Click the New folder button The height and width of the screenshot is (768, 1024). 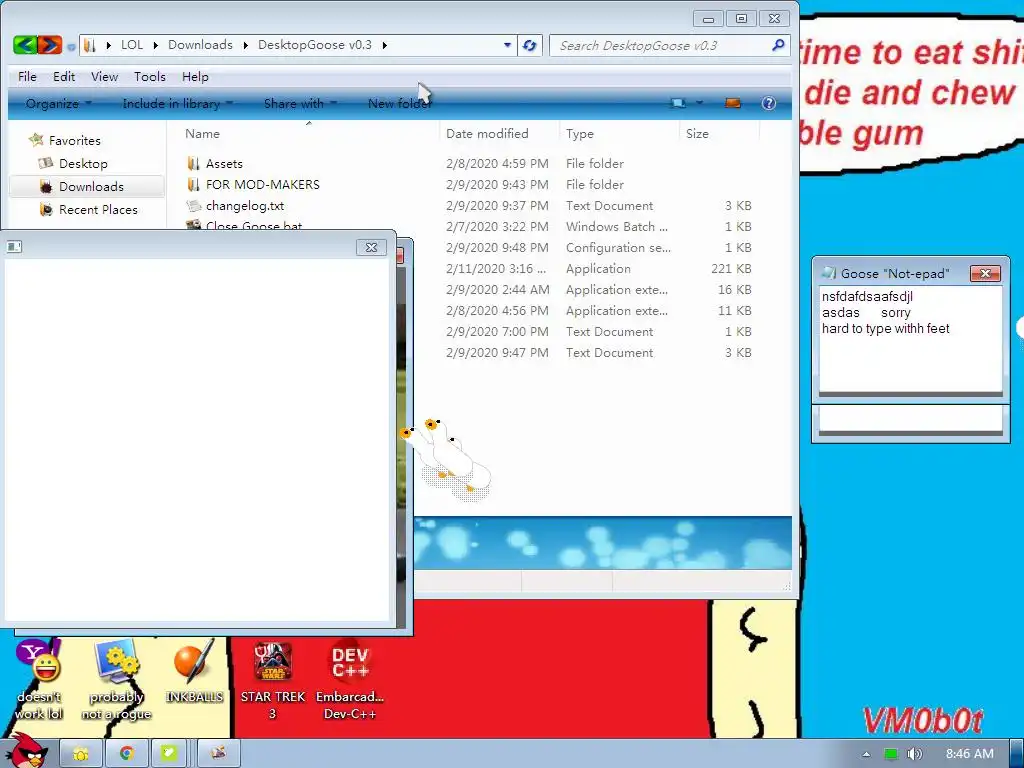coord(400,103)
